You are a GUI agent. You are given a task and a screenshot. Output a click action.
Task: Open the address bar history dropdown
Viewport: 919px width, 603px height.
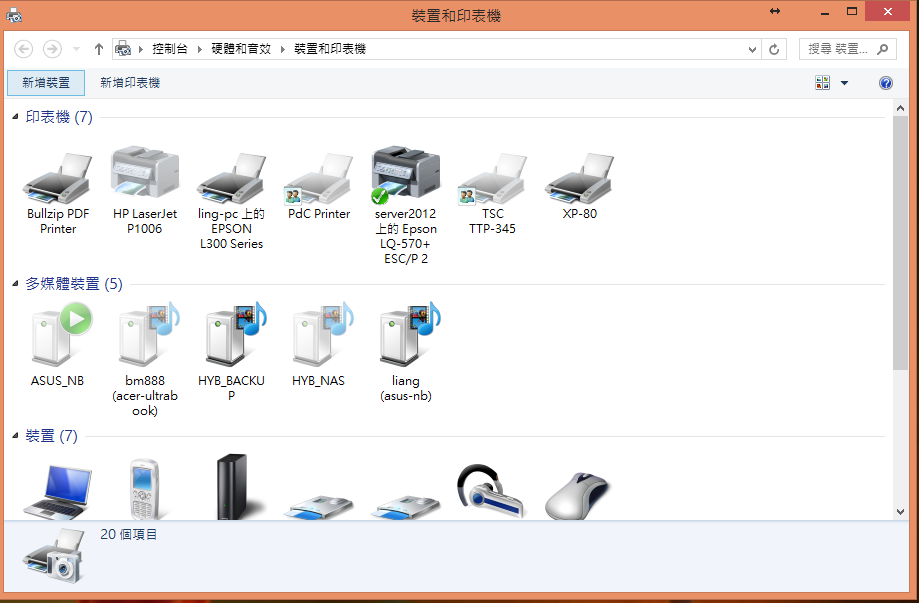tap(753, 49)
